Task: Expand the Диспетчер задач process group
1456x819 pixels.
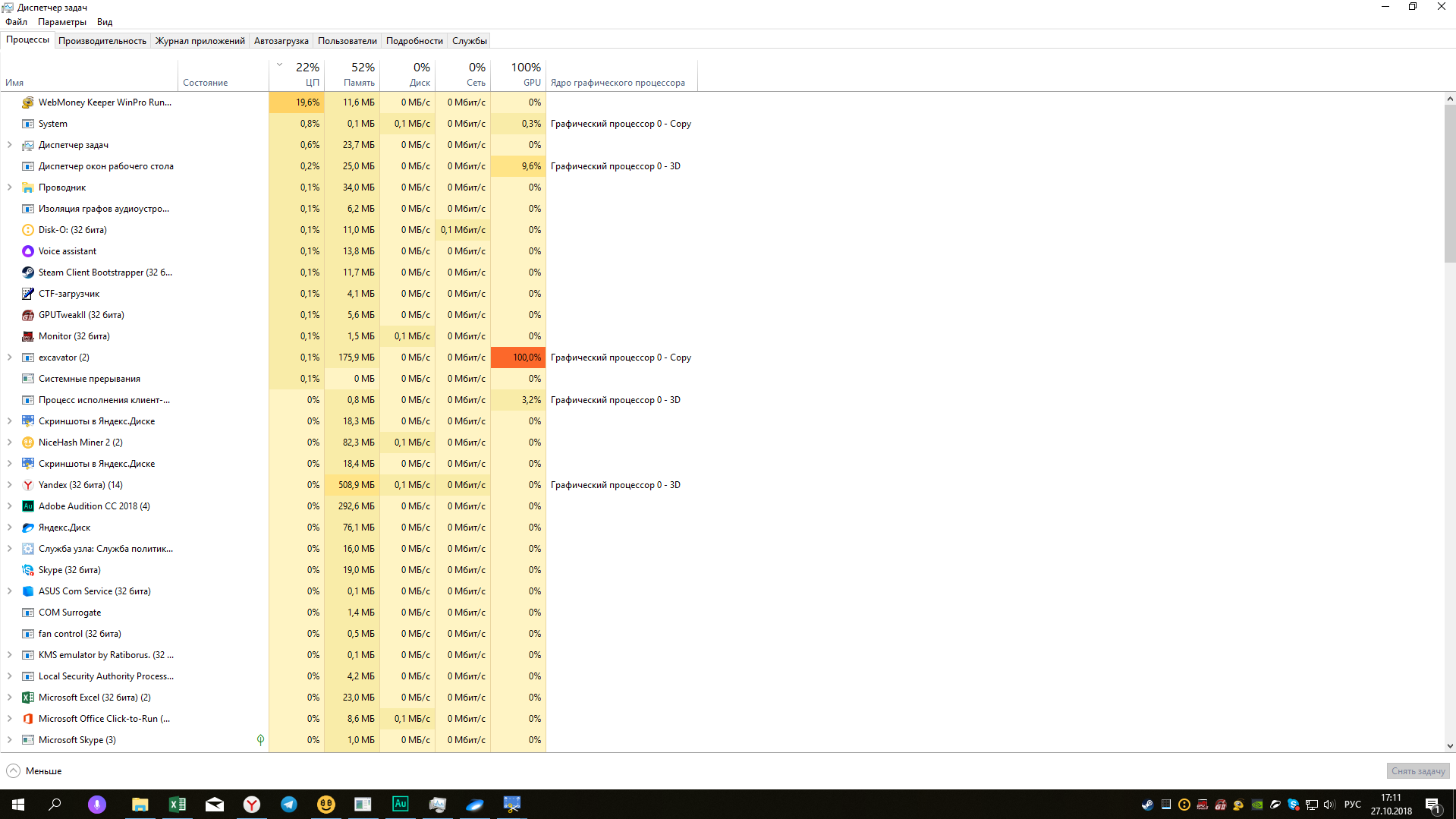Action: (9, 145)
